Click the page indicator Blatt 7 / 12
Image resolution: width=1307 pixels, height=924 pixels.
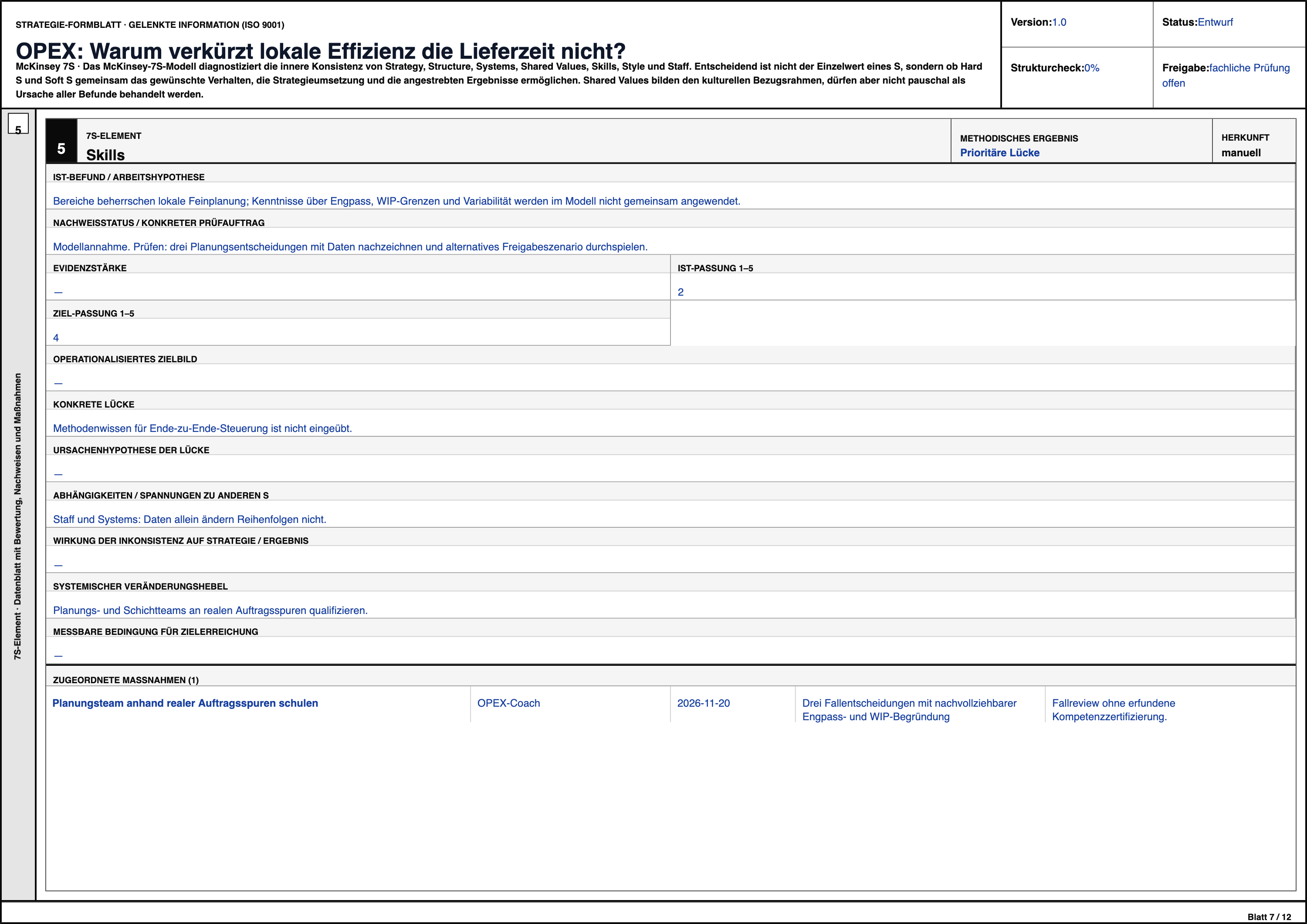1270,917
